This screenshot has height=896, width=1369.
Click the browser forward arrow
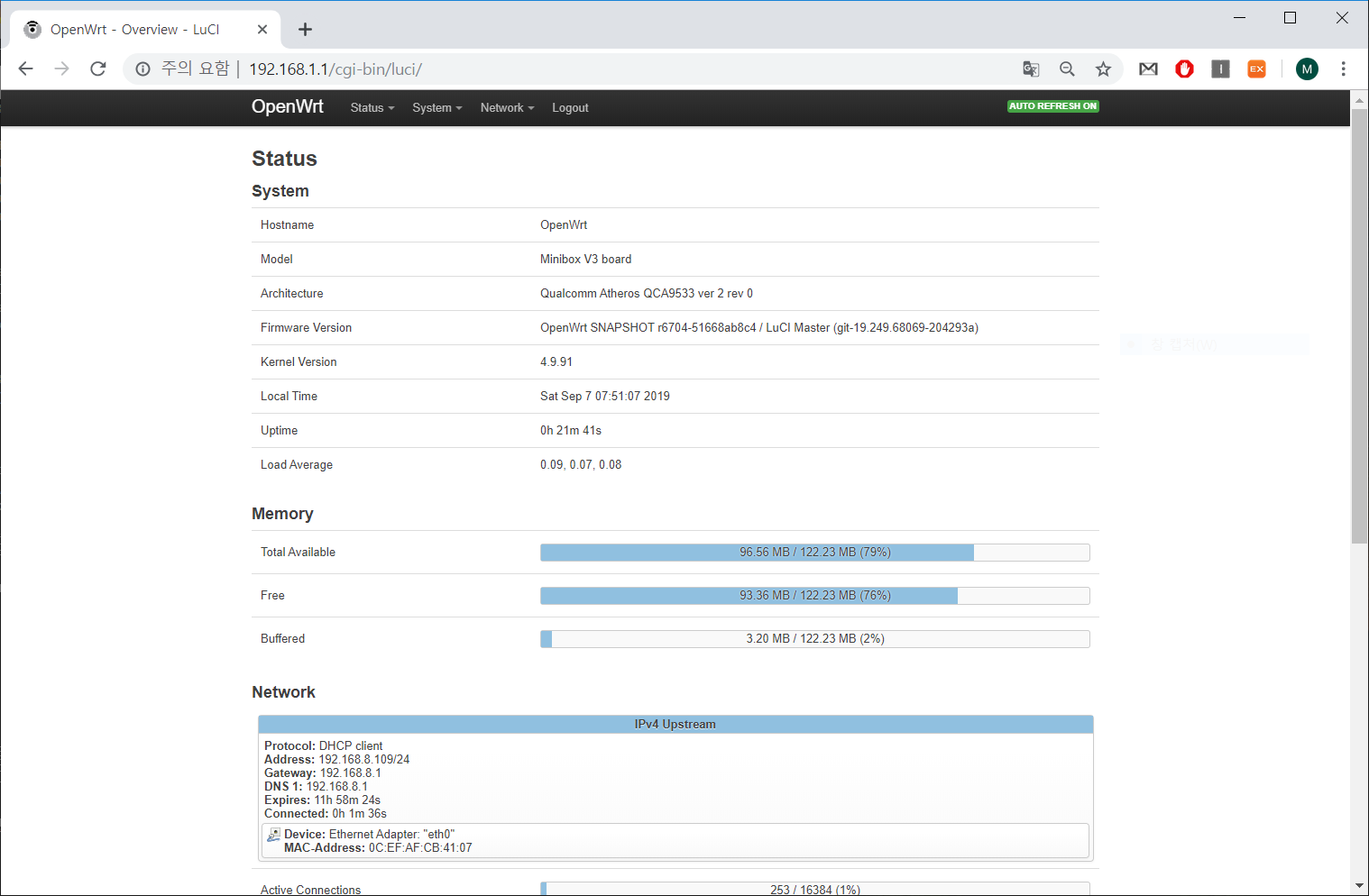coord(61,69)
